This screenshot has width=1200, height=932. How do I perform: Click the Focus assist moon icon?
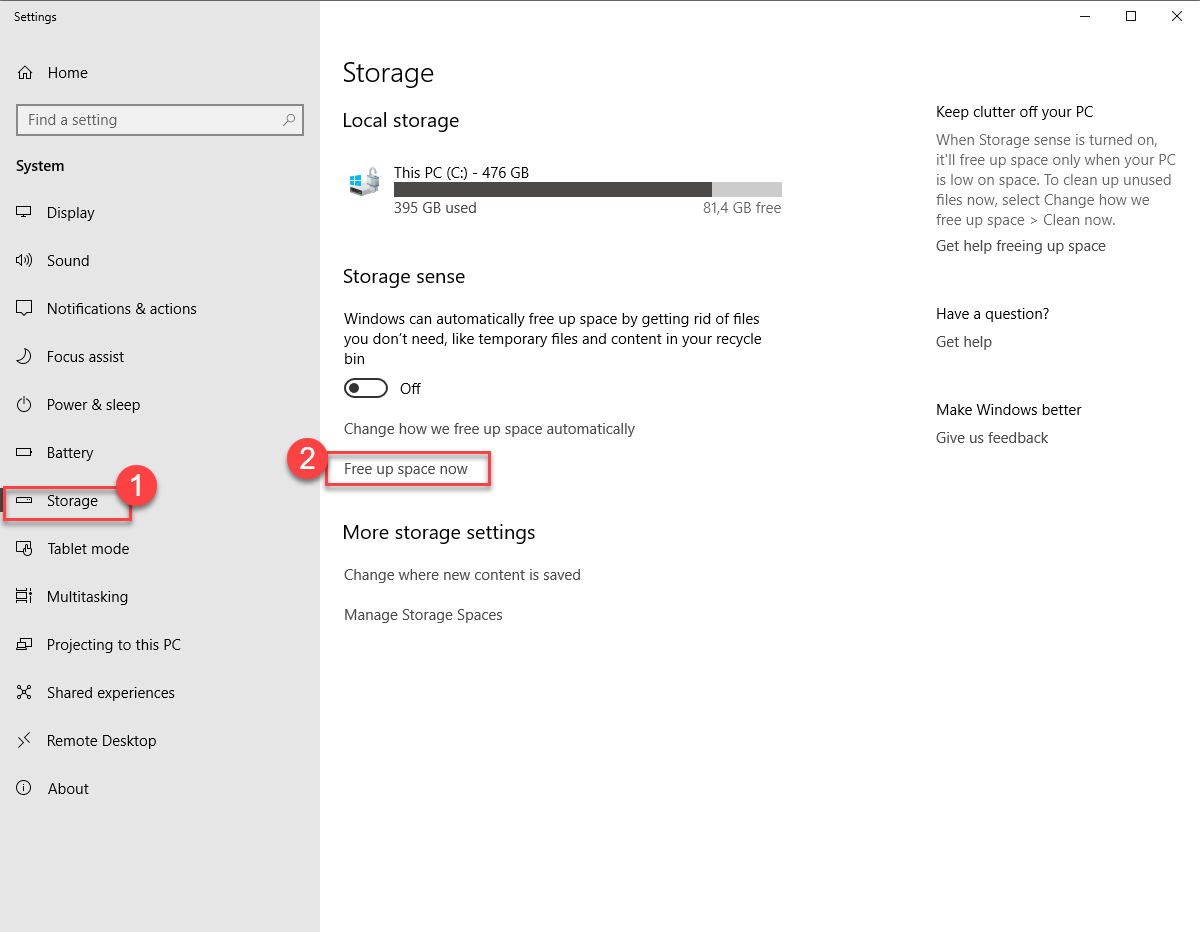(25, 357)
